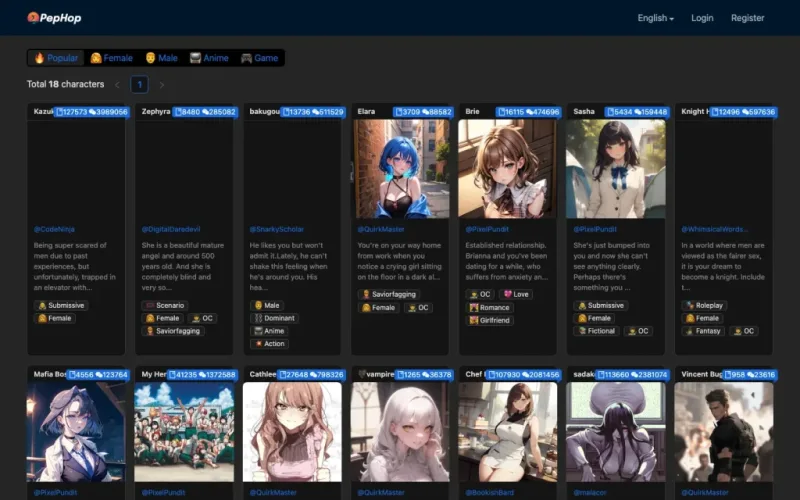Select the Popular category tab
The width and height of the screenshot is (800, 500).
(56, 58)
